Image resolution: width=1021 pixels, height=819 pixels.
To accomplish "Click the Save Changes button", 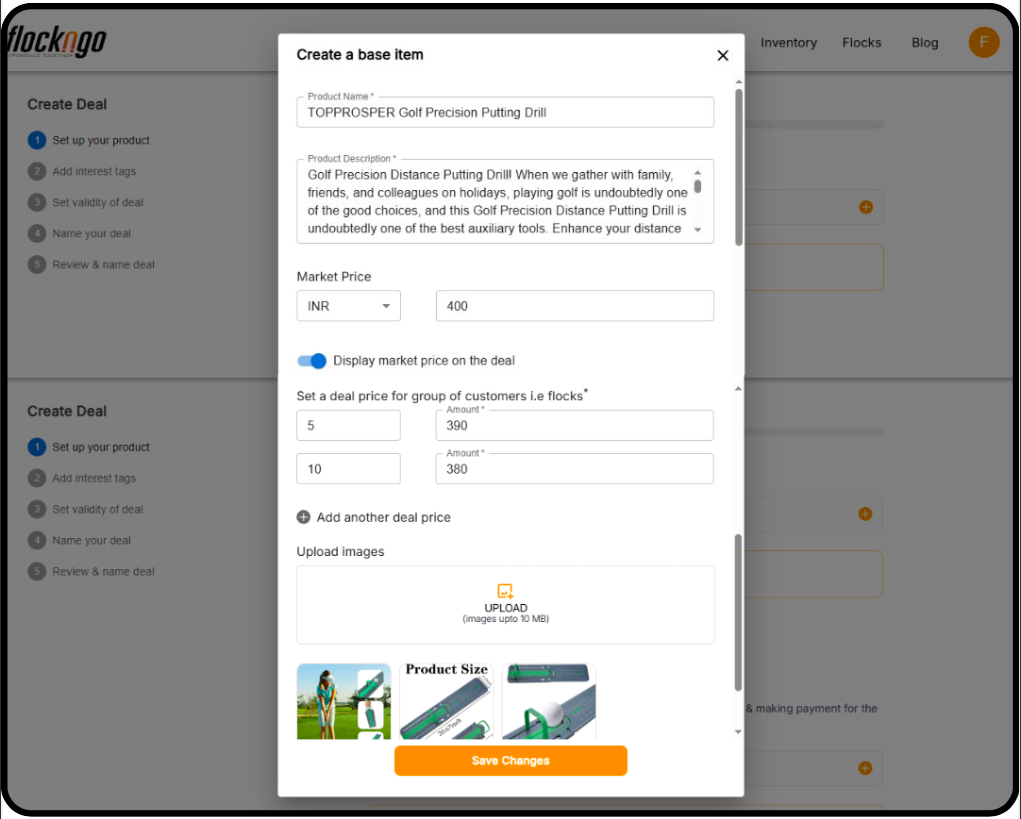I will point(510,760).
